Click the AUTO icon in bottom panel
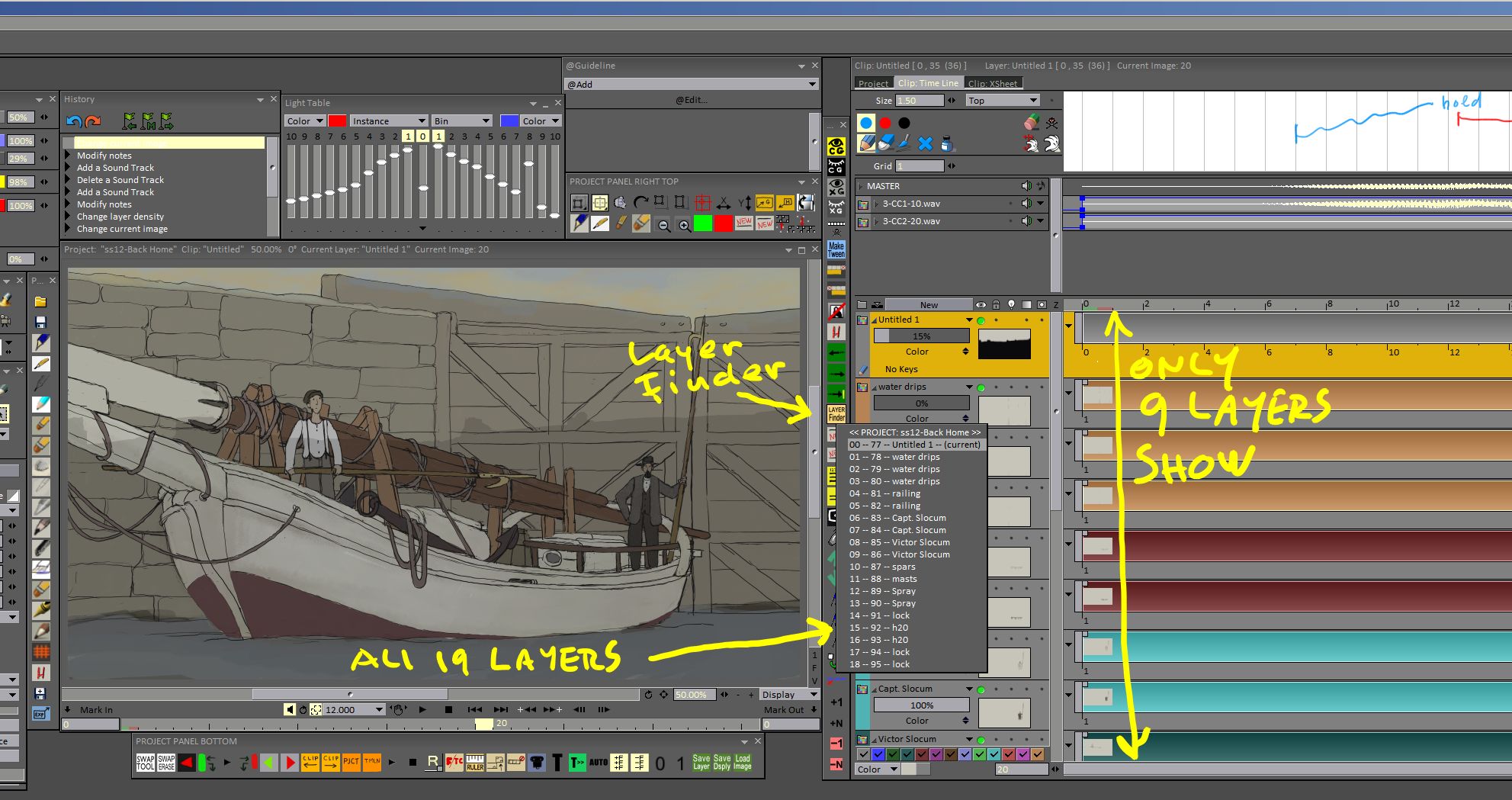The image size is (1512, 800). [x=599, y=763]
